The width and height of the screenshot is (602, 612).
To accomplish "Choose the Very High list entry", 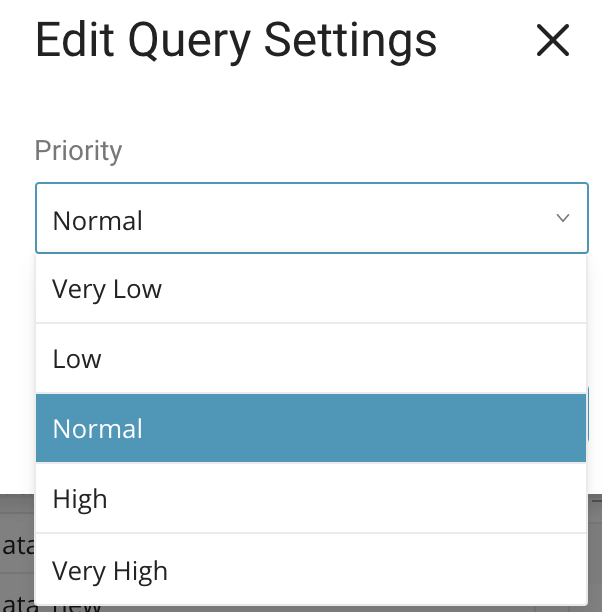I will click(x=110, y=571).
